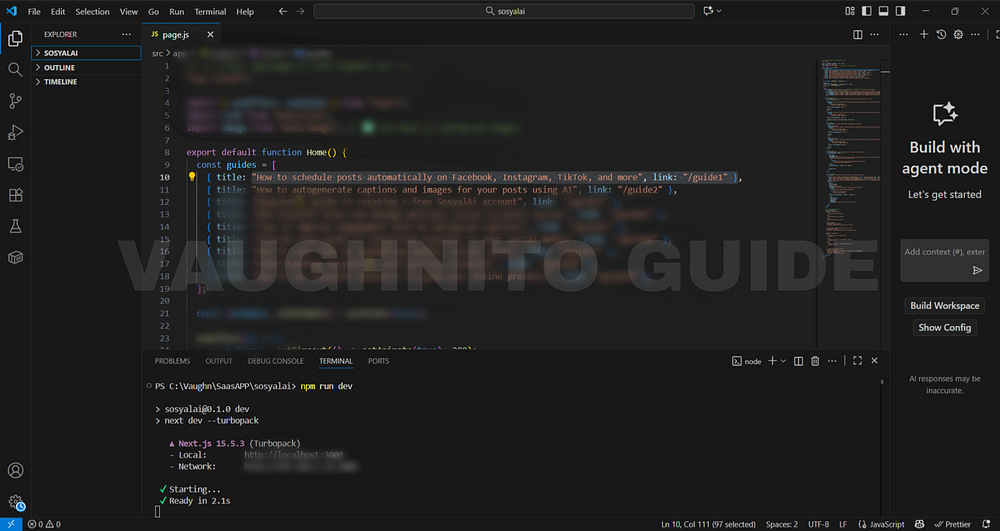
Task: Open editor more actions menu
Action: pos(874,34)
